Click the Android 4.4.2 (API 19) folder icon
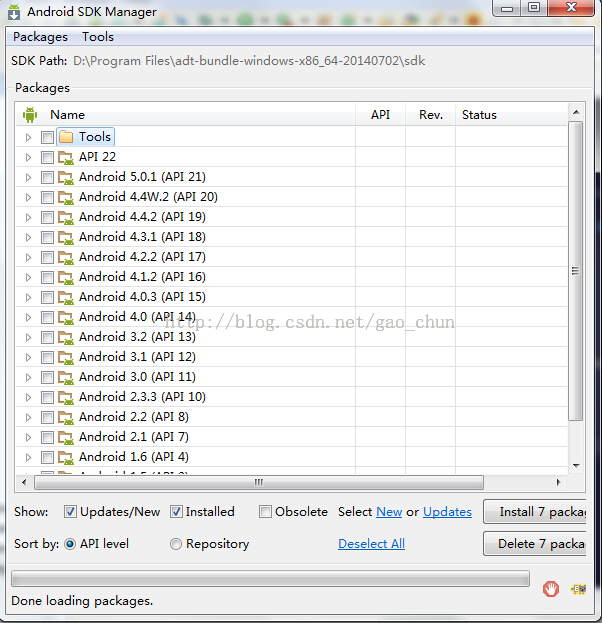The width and height of the screenshot is (602, 623). (66, 217)
